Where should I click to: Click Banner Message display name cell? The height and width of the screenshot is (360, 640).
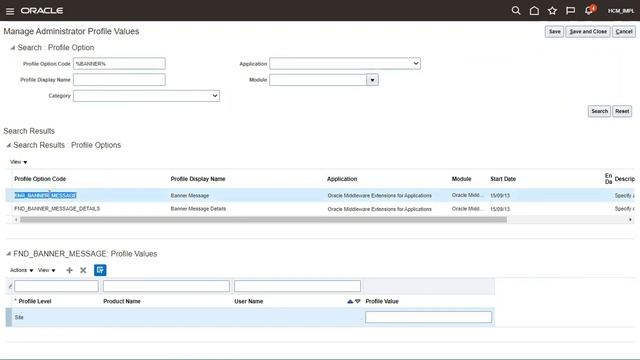point(190,196)
